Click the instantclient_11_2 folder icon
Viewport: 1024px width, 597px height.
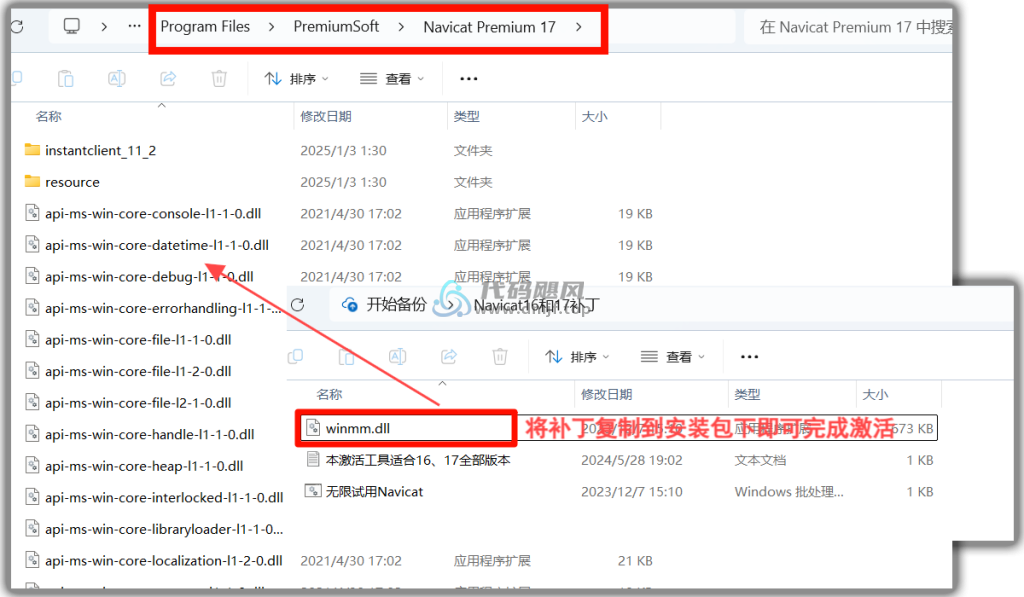[32, 150]
